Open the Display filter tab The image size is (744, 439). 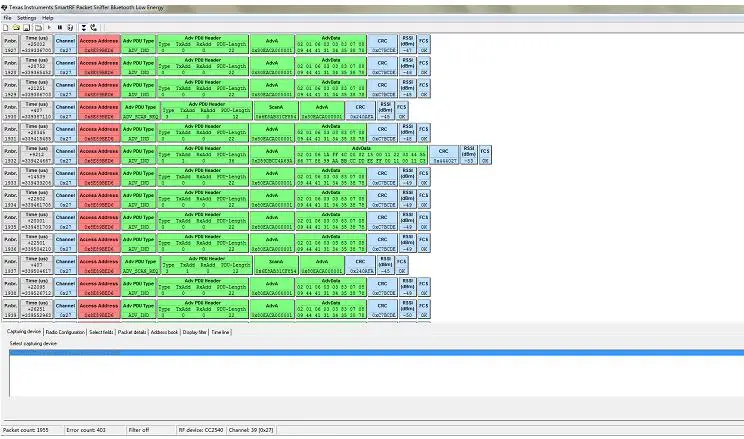(x=195, y=332)
